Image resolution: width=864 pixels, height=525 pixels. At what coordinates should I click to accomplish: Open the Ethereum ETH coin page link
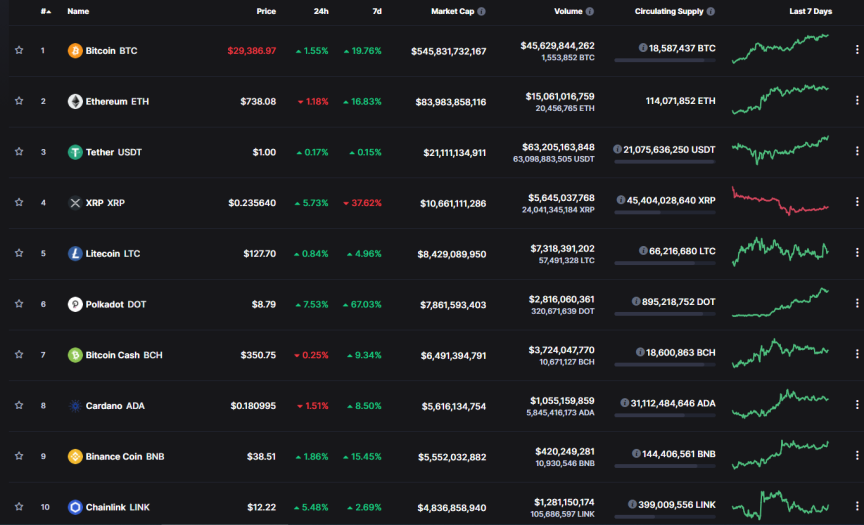[117, 101]
